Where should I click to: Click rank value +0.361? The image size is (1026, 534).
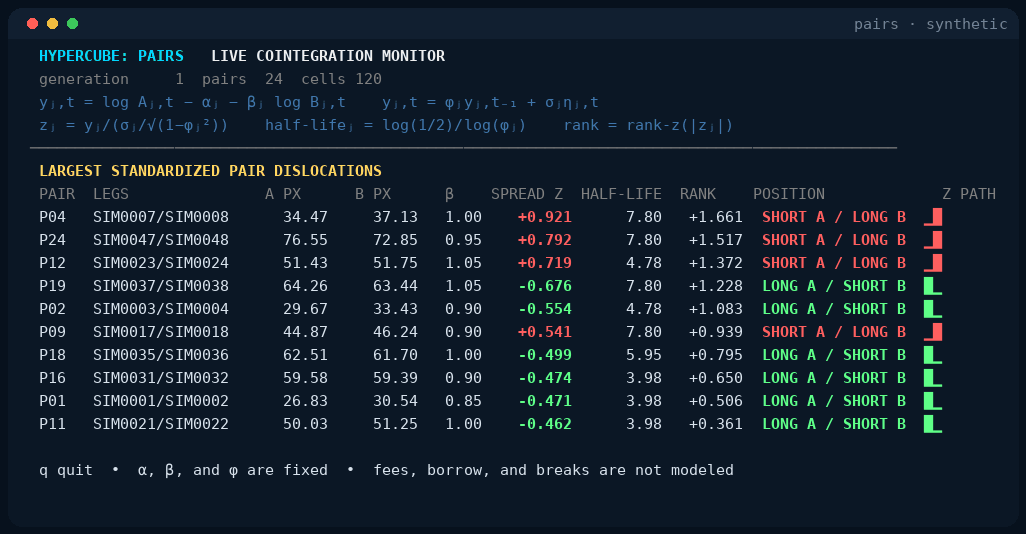tap(716, 424)
